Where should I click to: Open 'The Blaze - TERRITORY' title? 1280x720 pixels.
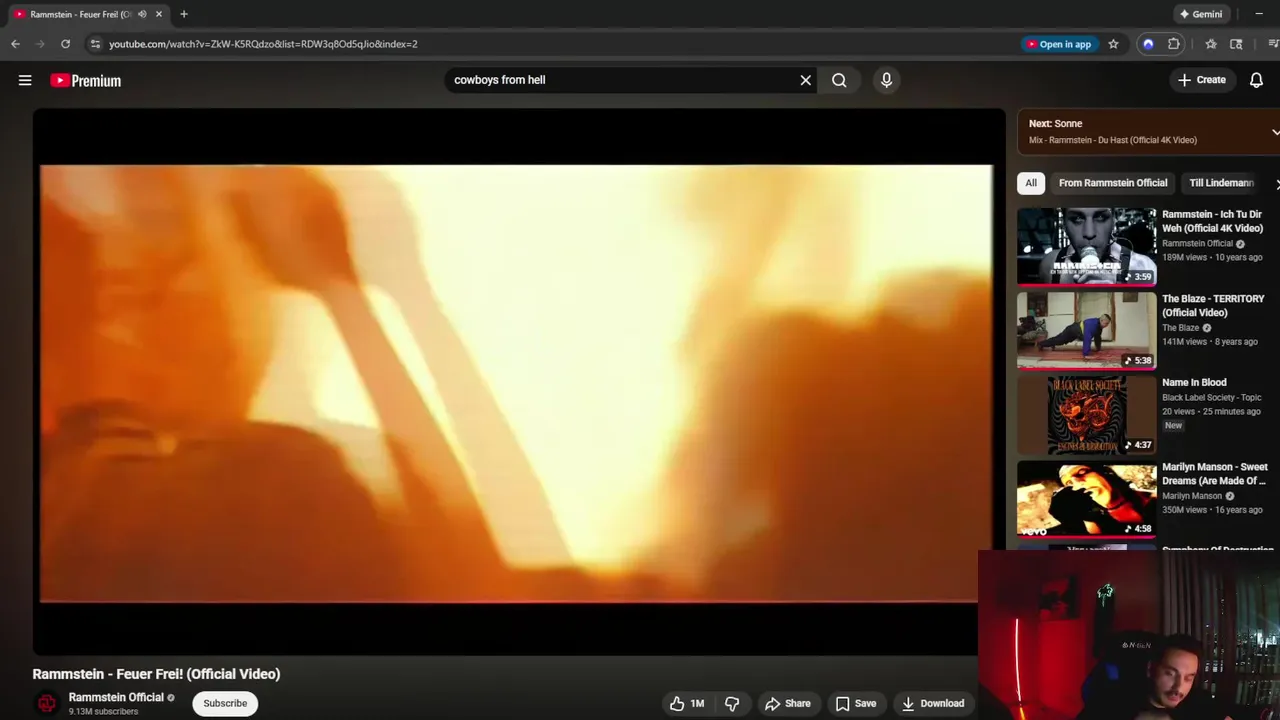pyautogui.click(x=1213, y=305)
